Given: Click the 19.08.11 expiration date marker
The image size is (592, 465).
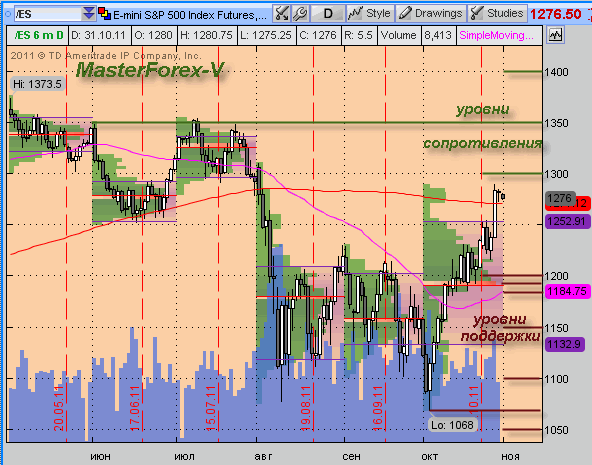Looking at the screenshot, I should click(x=306, y=408).
